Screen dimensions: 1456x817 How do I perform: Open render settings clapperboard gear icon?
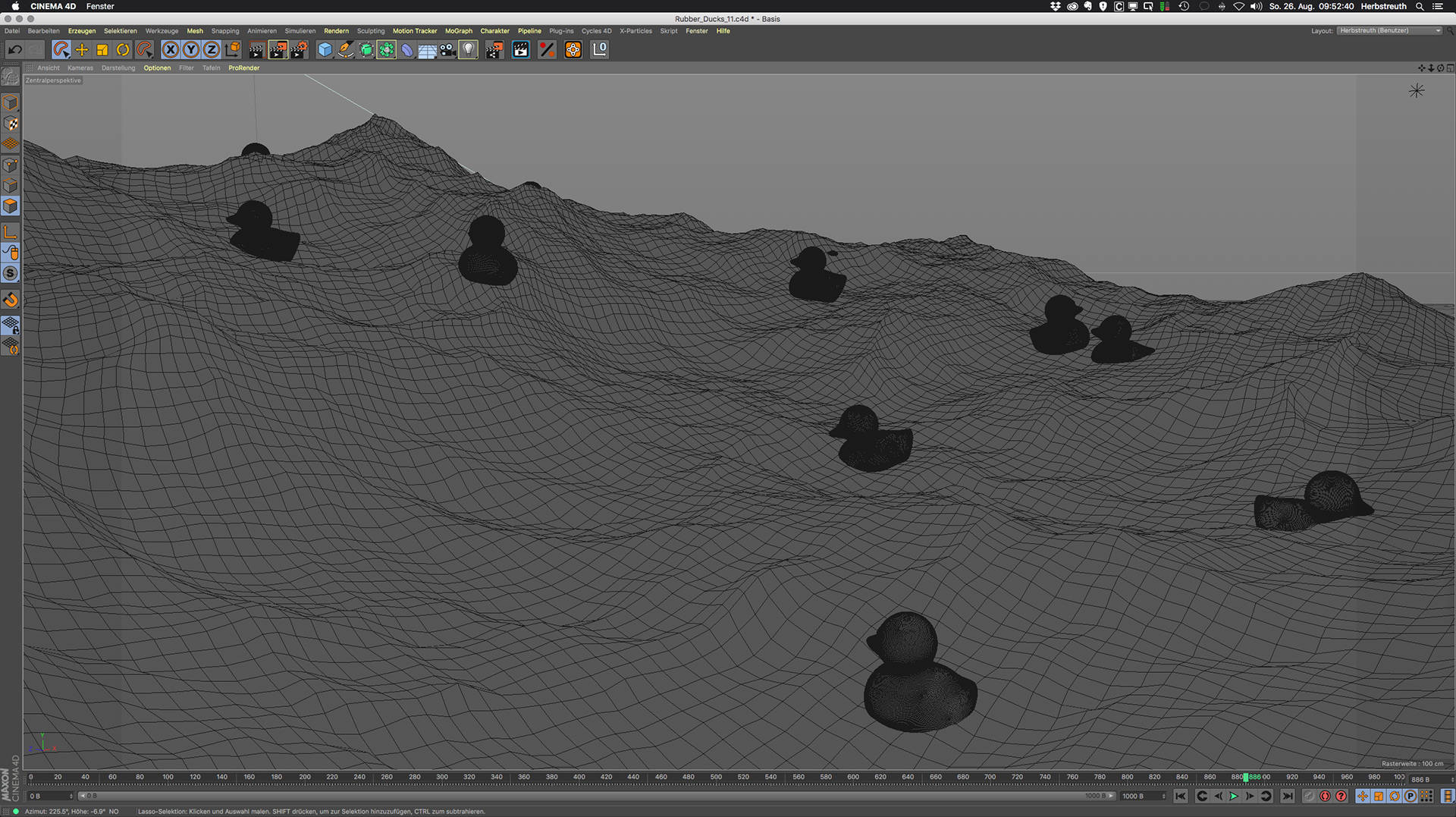coord(299,50)
